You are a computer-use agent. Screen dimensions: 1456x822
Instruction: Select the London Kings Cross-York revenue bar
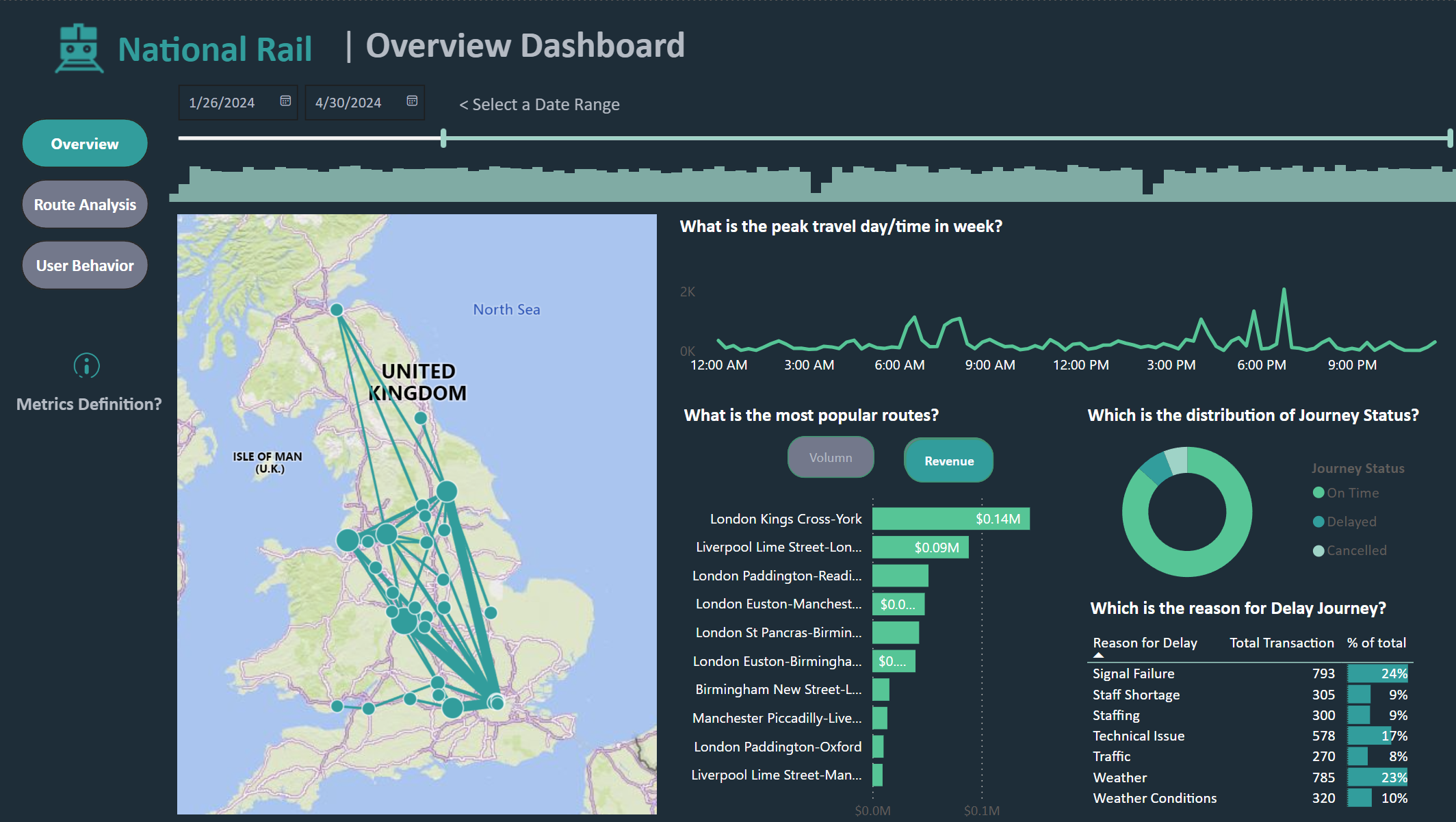point(950,519)
